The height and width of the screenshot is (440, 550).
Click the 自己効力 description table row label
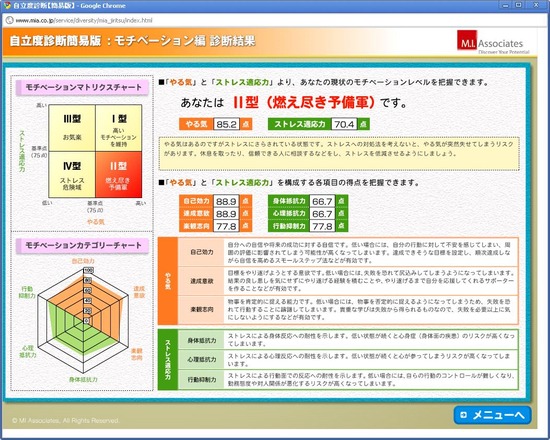click(201, 252)
